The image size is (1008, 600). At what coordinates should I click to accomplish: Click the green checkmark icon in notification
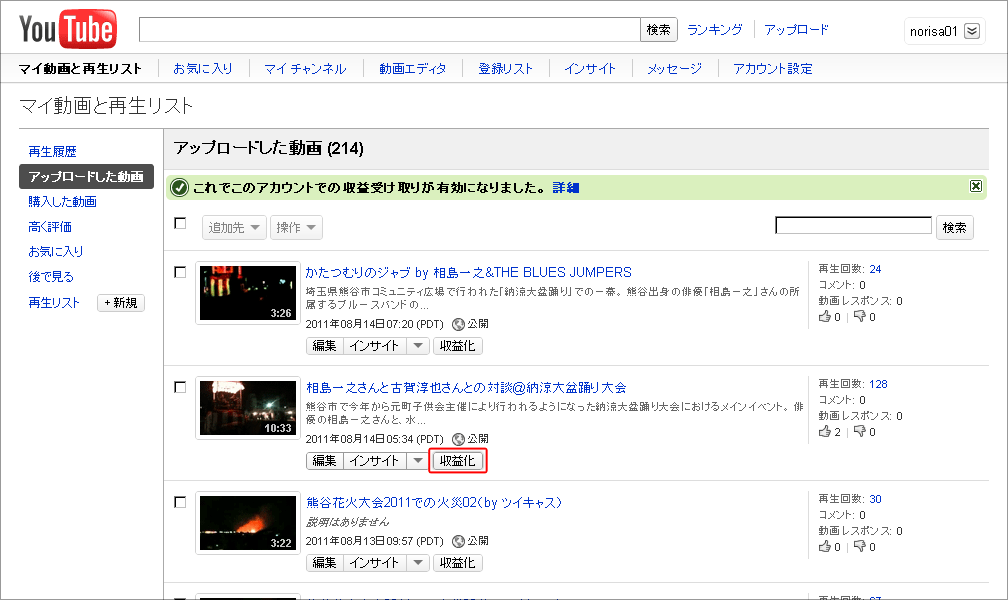179,188
